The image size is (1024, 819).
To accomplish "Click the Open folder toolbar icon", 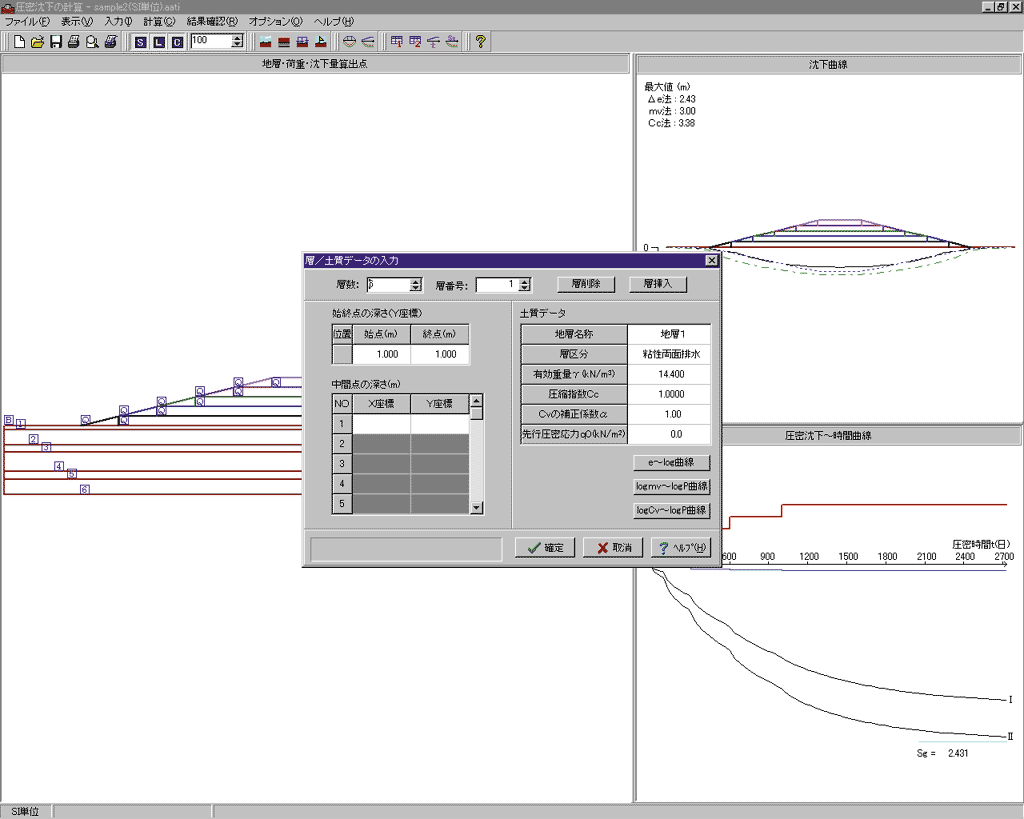I will (x=38, y=42).
